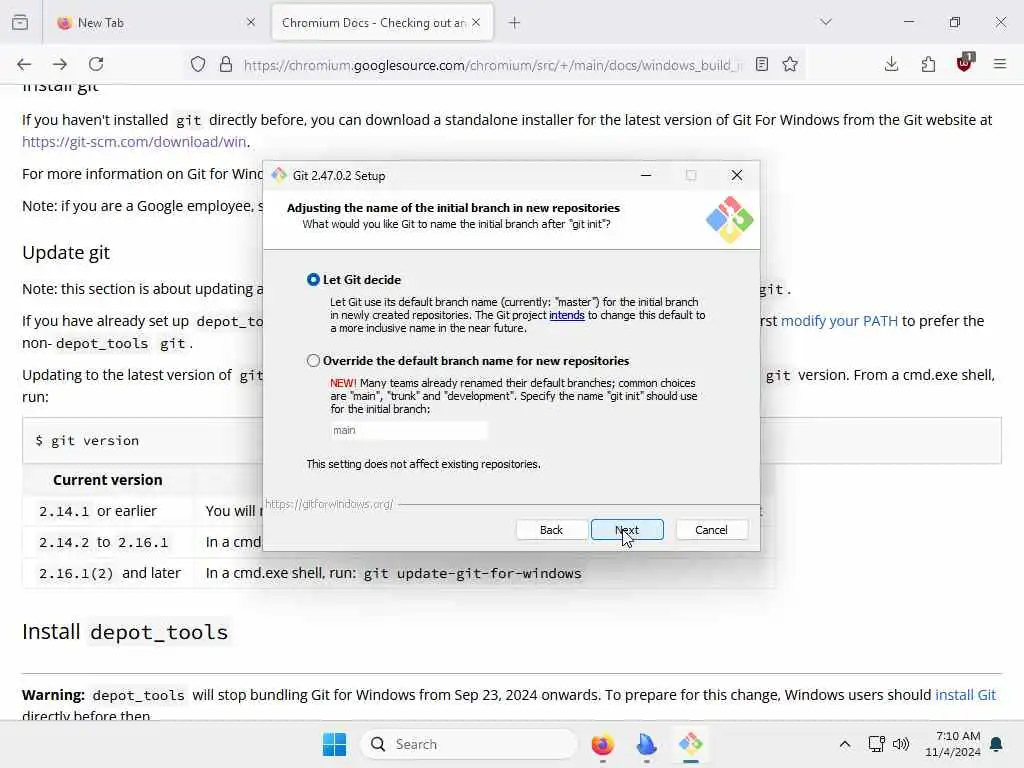The width and height of the screenshot is (1024, 768).
Task: Open the extensions puzzle icon
Action: [928, 64]
